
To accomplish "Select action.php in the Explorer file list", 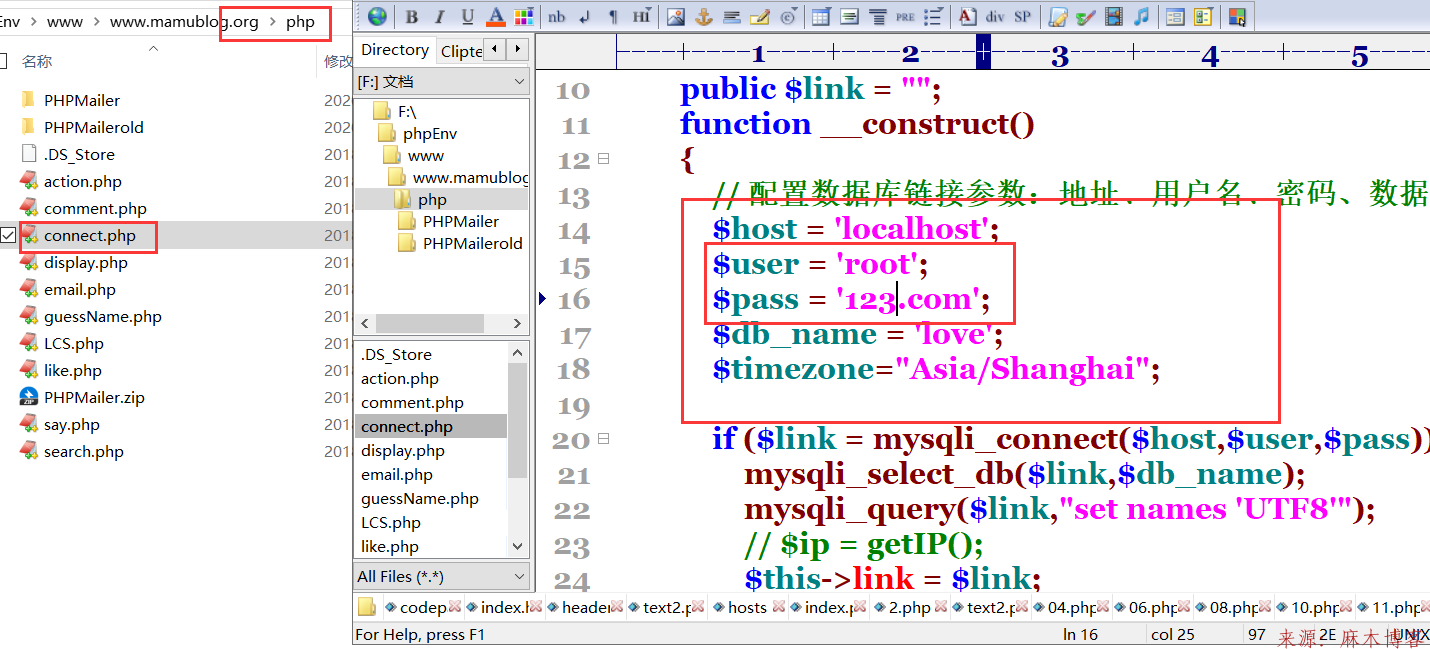I will point(82,181).
